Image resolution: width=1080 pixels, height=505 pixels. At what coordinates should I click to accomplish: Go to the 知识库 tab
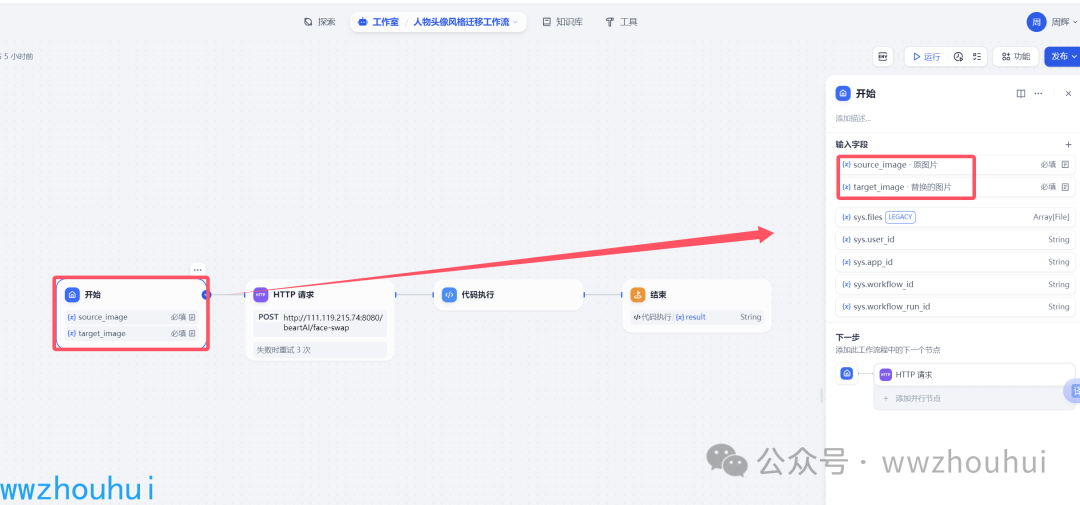(x=562, y=22)
